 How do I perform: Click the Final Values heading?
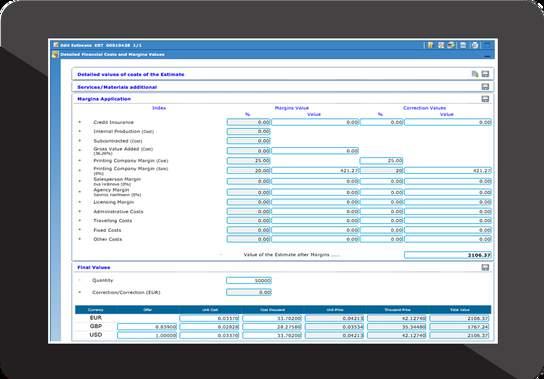click(94, 267)
